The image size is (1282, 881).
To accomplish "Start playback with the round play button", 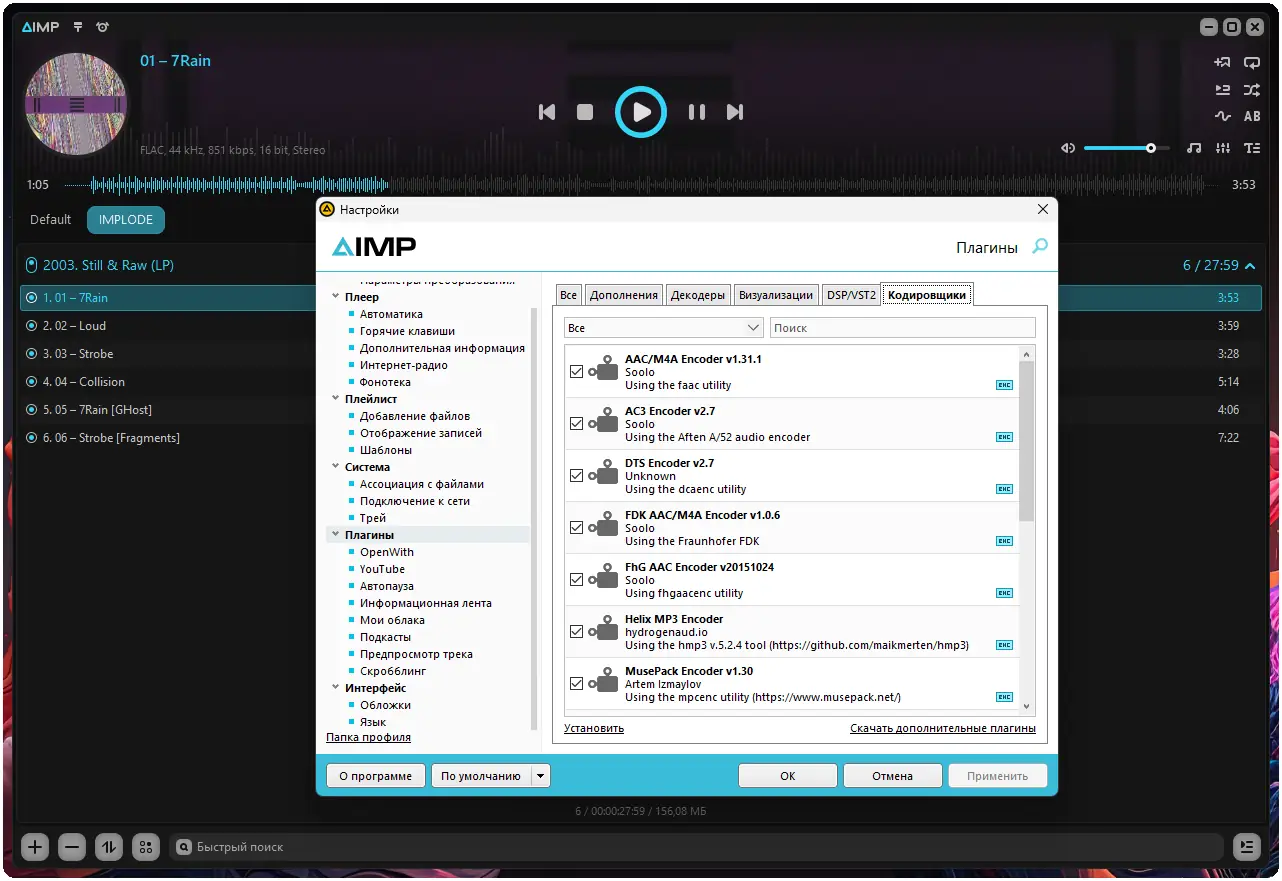I will [640, 112].
